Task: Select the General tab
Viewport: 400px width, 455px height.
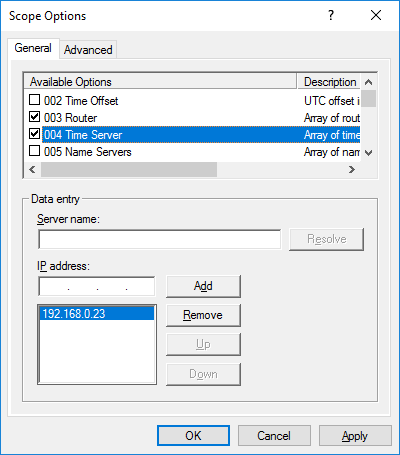Action: [x=33, y=48]
